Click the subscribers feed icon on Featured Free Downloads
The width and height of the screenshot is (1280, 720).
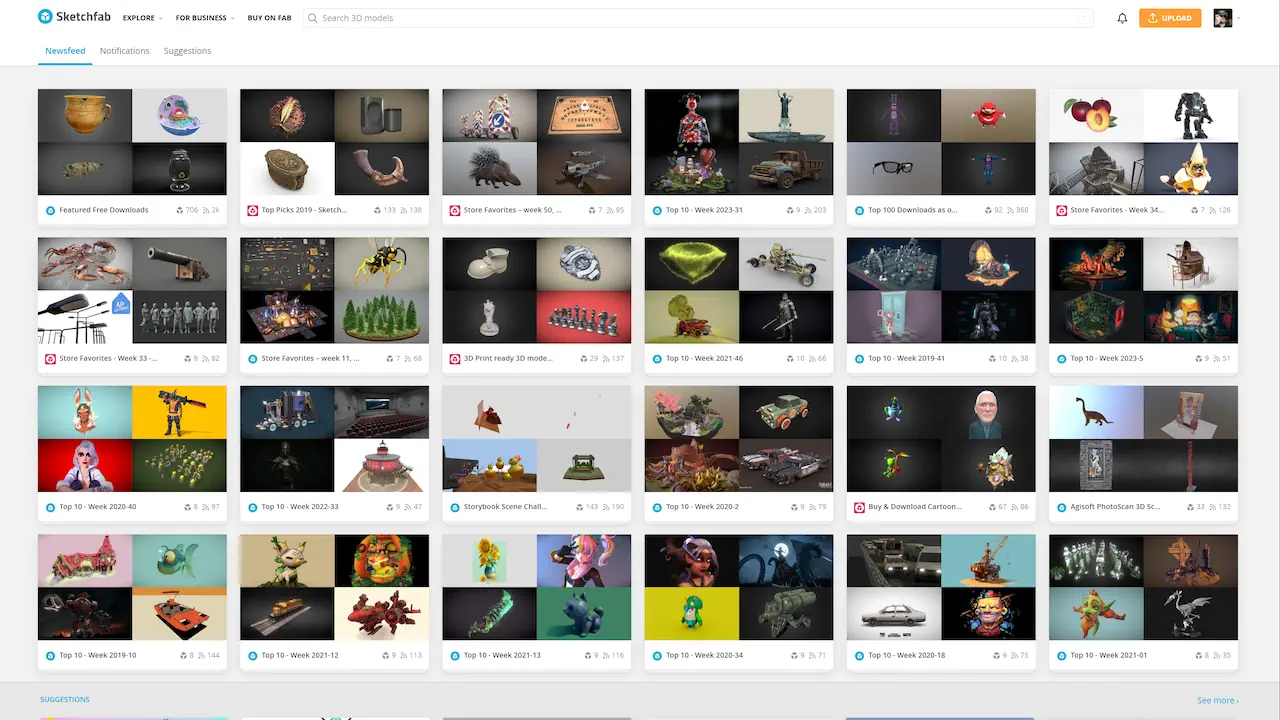(x=207, y=210)
